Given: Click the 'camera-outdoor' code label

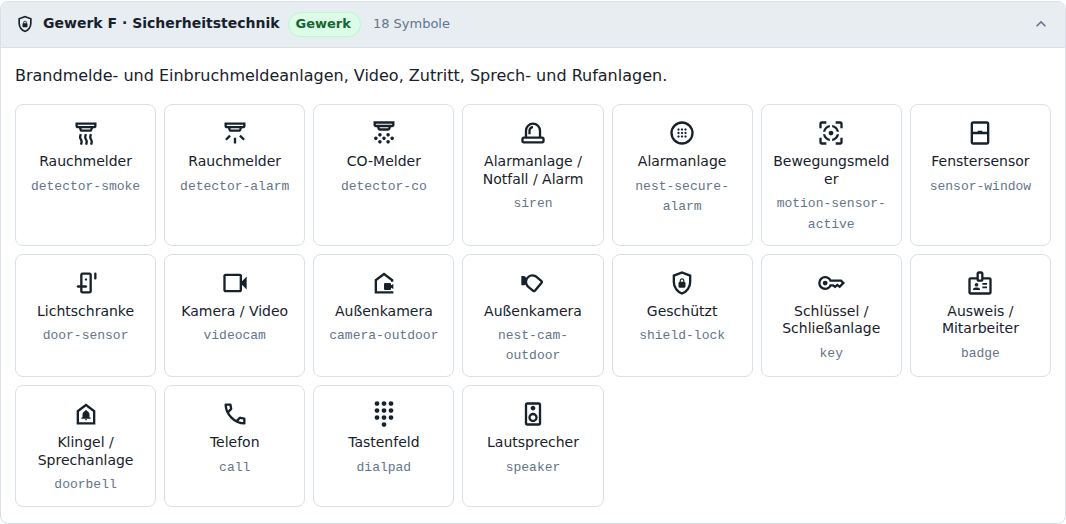Looking at the screenshot, I should [x=383, y=335].
